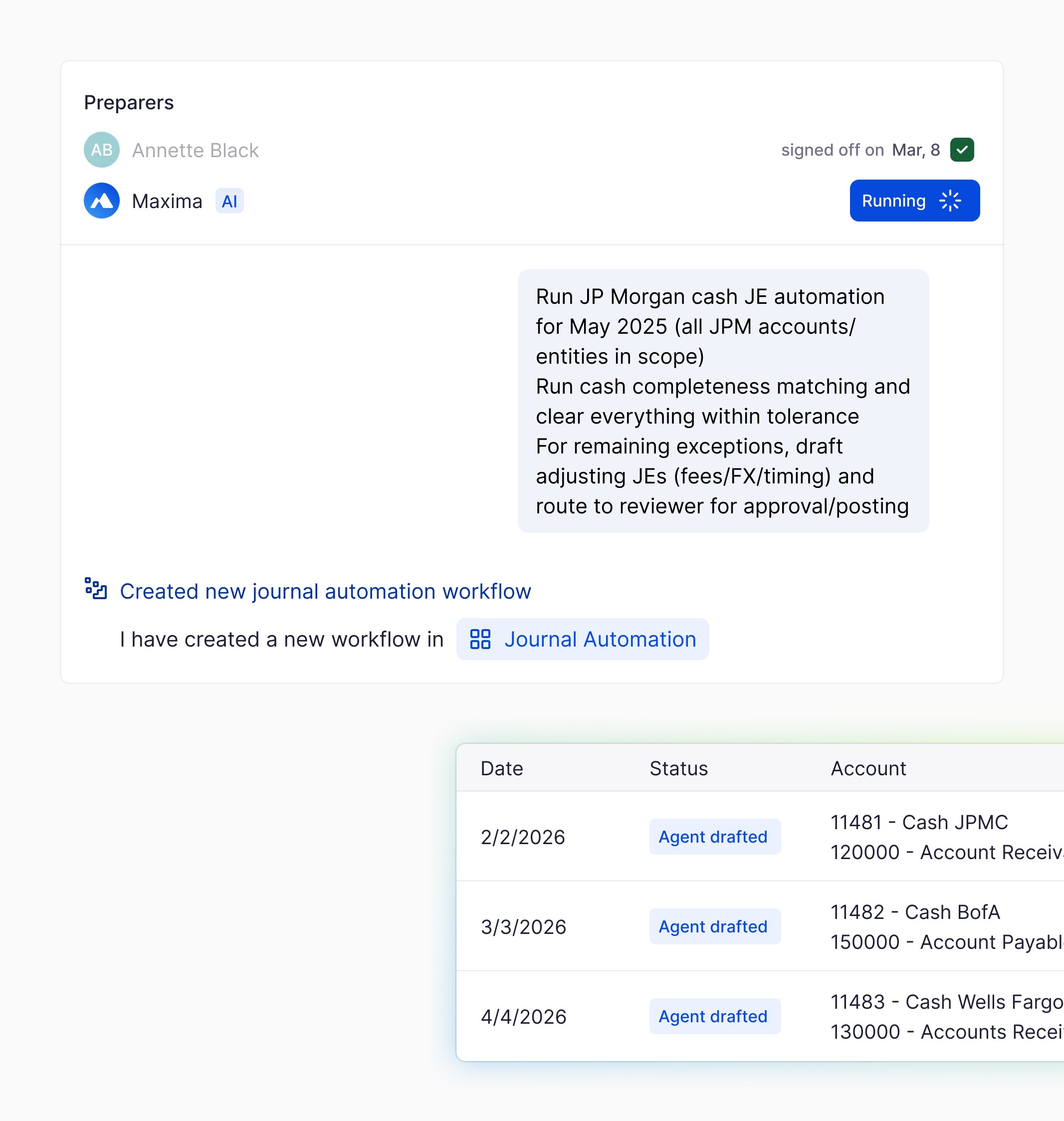Select the 11483 - Cash Wells Fargo row

[x=945, y=1002]
